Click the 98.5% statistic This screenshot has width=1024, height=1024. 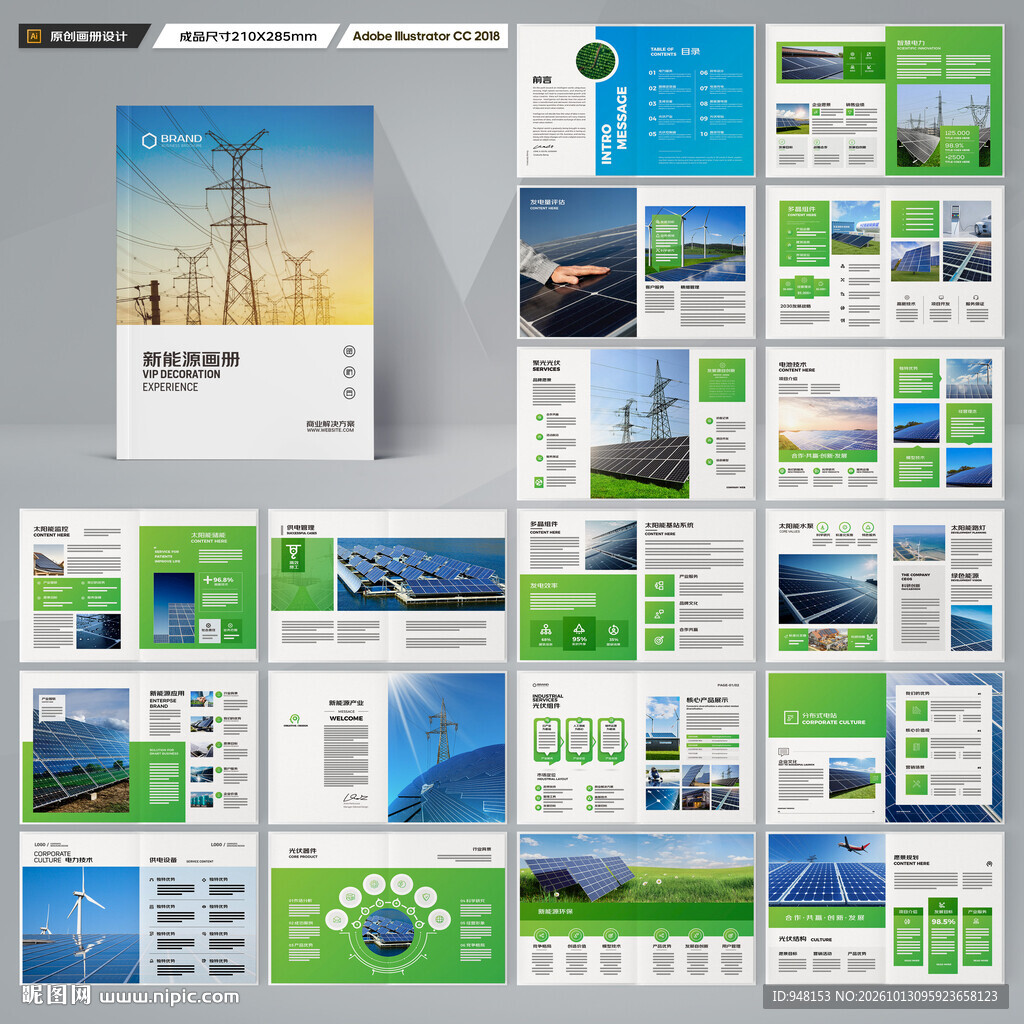pyautogui.click(x=943, y=921)
